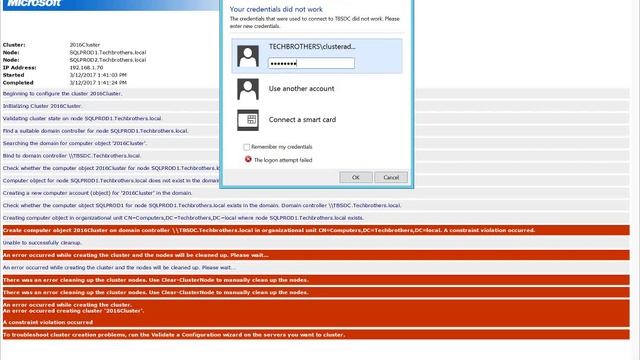The height and width of the screenshot is (360, 640).
Task: Click 'A constraint violation occurred' red text
Action: 48,322
